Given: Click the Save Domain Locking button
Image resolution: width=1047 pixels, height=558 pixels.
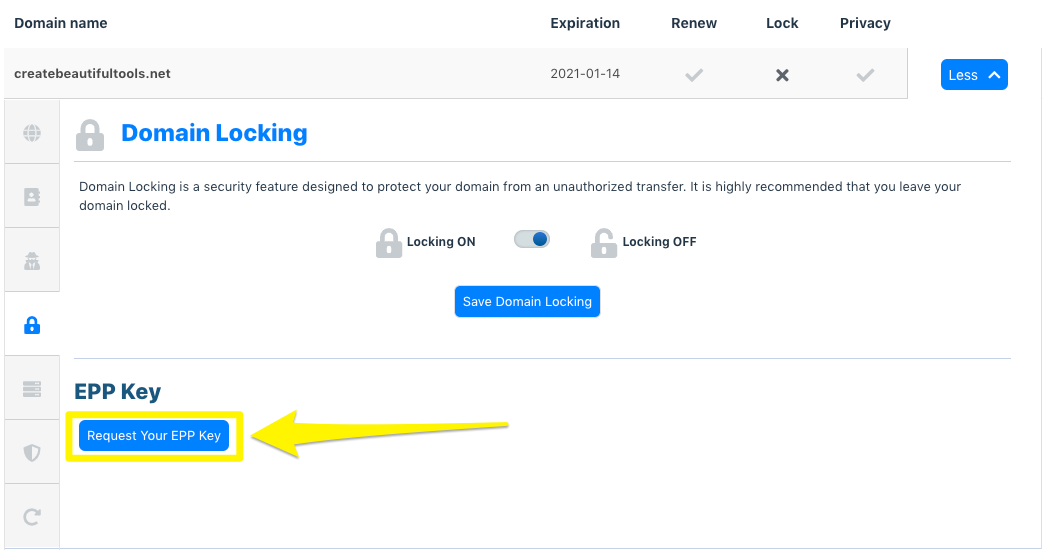Looking at the screenshot, I should 527,302.
